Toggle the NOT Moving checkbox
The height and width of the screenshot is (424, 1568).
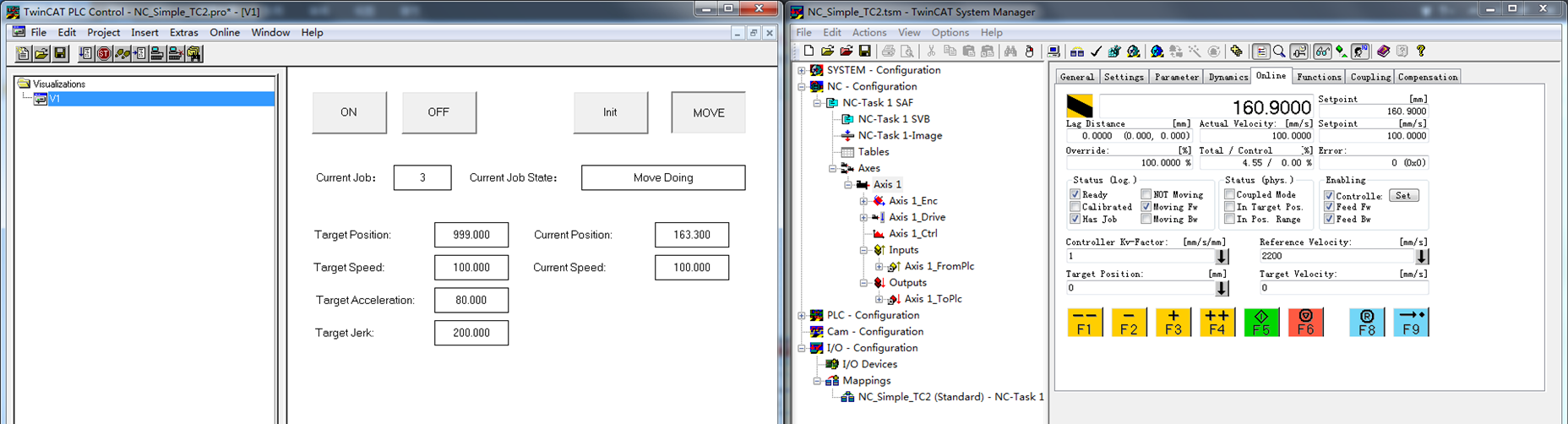[1146, 194]
